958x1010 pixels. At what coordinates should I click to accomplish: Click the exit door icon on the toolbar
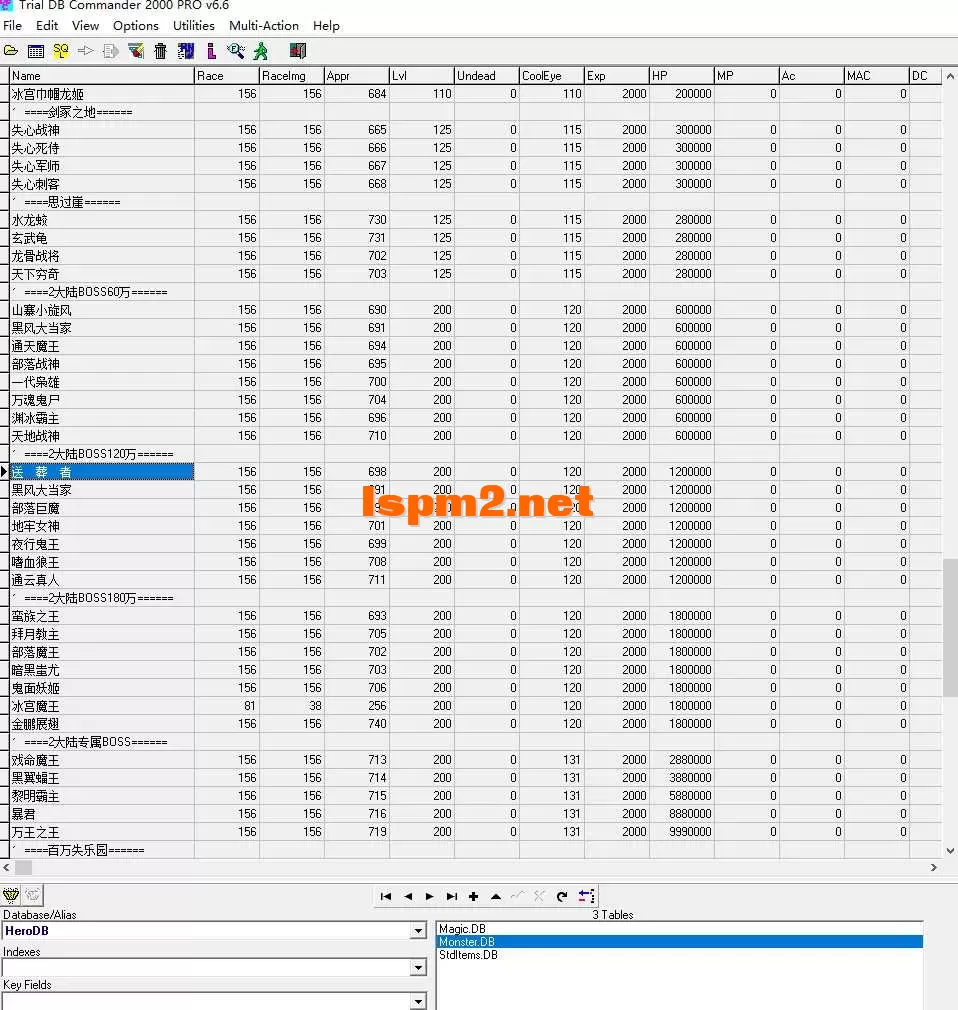coord(297,50)
